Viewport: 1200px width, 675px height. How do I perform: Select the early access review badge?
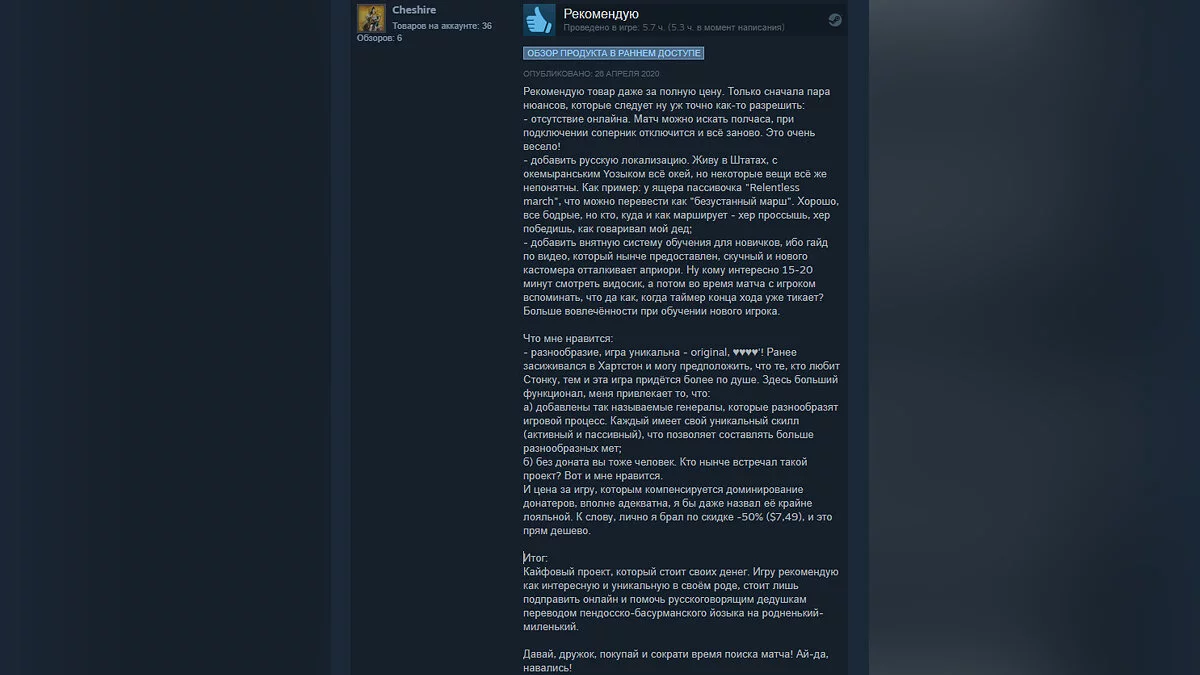pyautogui.click(x=613, y=53)
